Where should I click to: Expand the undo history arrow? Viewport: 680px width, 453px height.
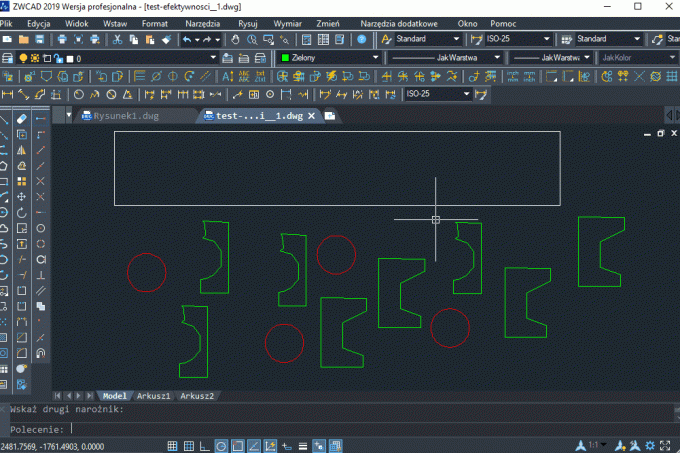[197, 39]
